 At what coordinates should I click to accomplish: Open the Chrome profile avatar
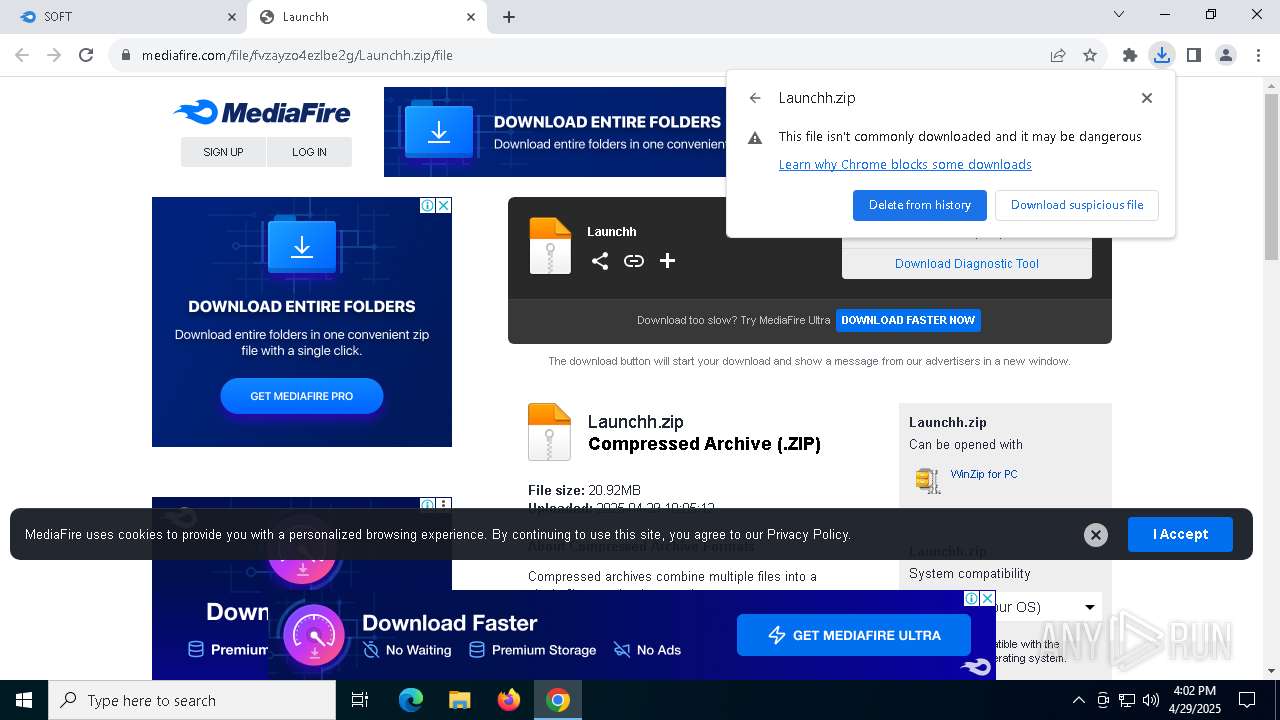pyautogui.click(x=1226, y=55)
